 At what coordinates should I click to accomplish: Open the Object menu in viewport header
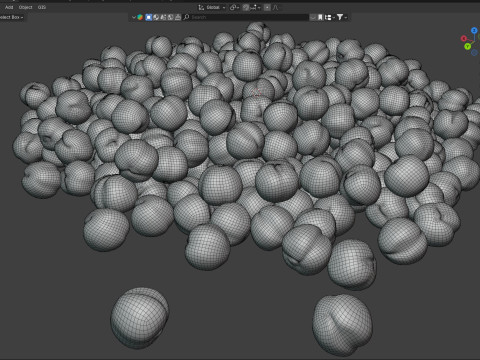coord(25,7)
